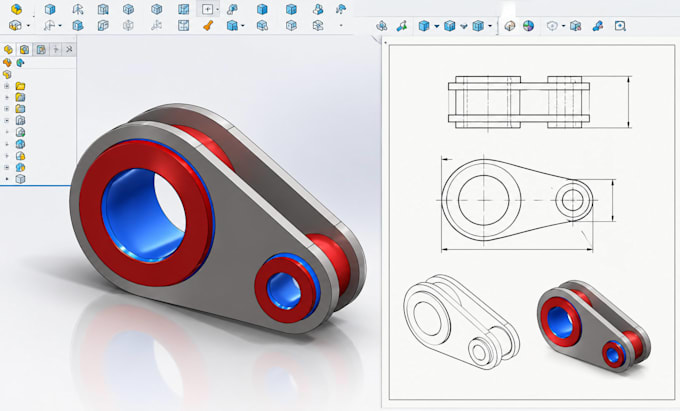Click the wireframe isometric view on the drawing sheet

[461, 321]
